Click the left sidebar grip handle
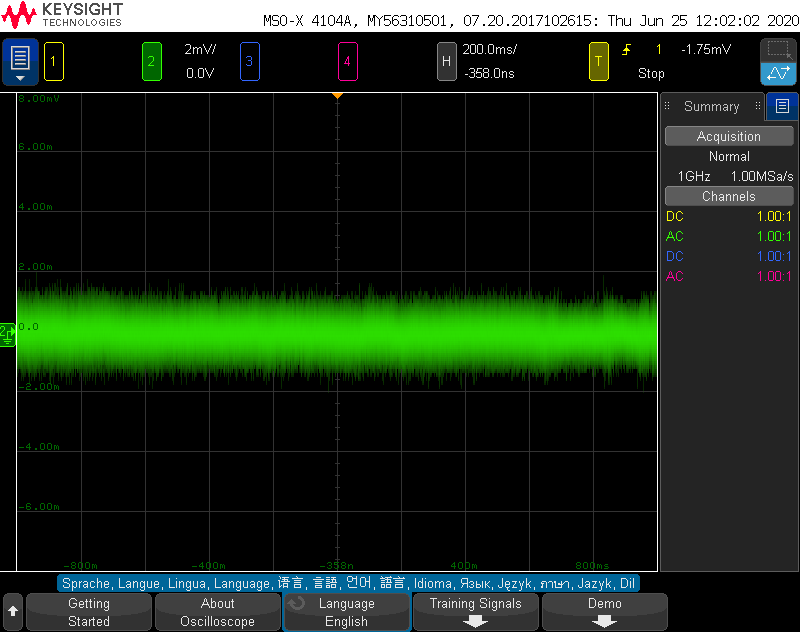800x632 pixels. (x=667, y=106)
